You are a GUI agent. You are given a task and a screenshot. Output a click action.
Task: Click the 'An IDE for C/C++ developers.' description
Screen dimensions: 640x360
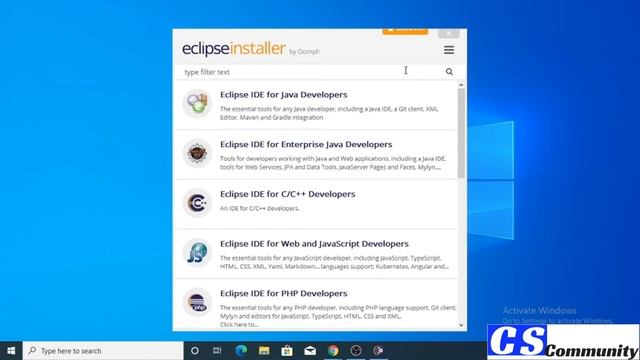tap(260, 208)
